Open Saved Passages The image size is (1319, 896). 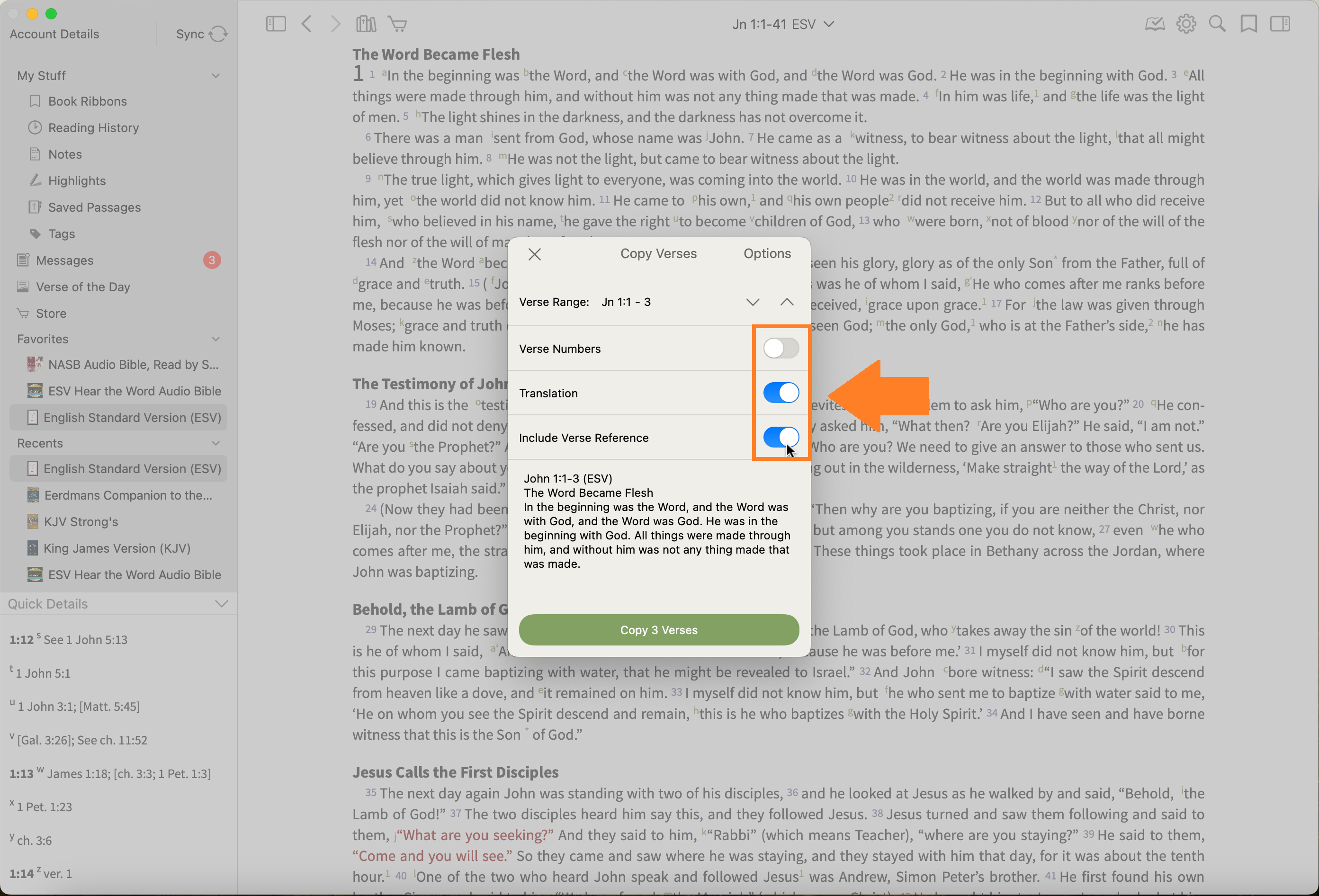click(94, 207)
